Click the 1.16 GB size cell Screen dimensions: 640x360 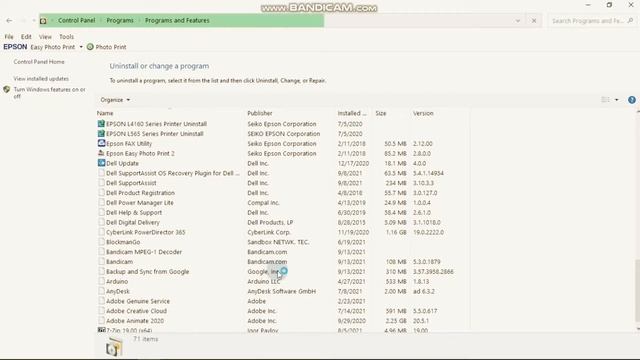click(396, 232)
